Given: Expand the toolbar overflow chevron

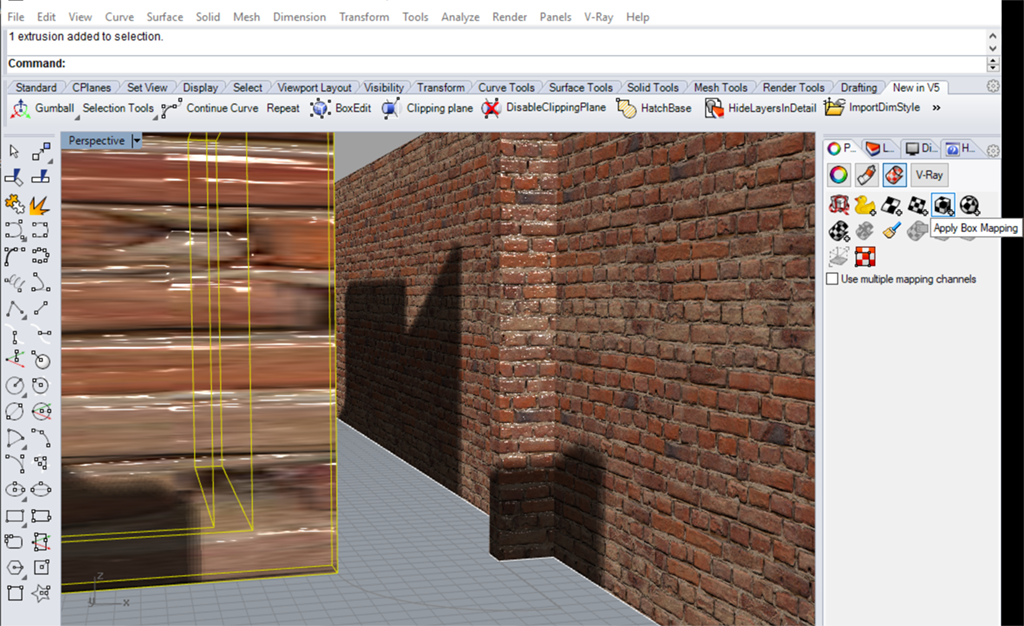Looking at the screenshot, I should click(938, 108).
